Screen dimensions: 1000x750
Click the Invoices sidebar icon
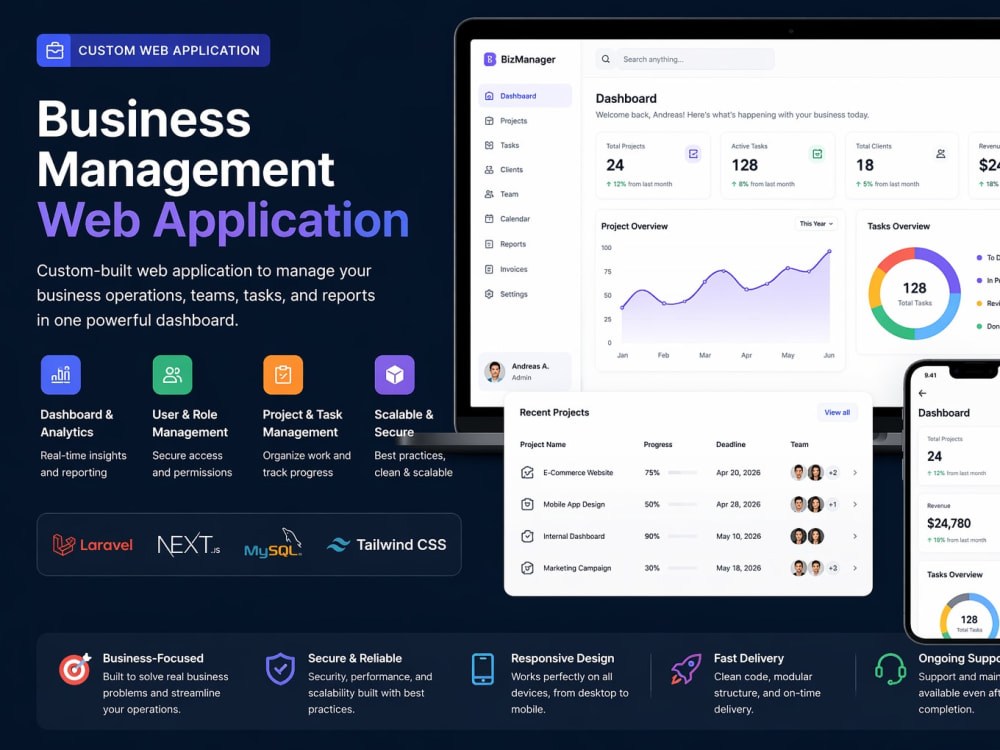pos(489,269)
